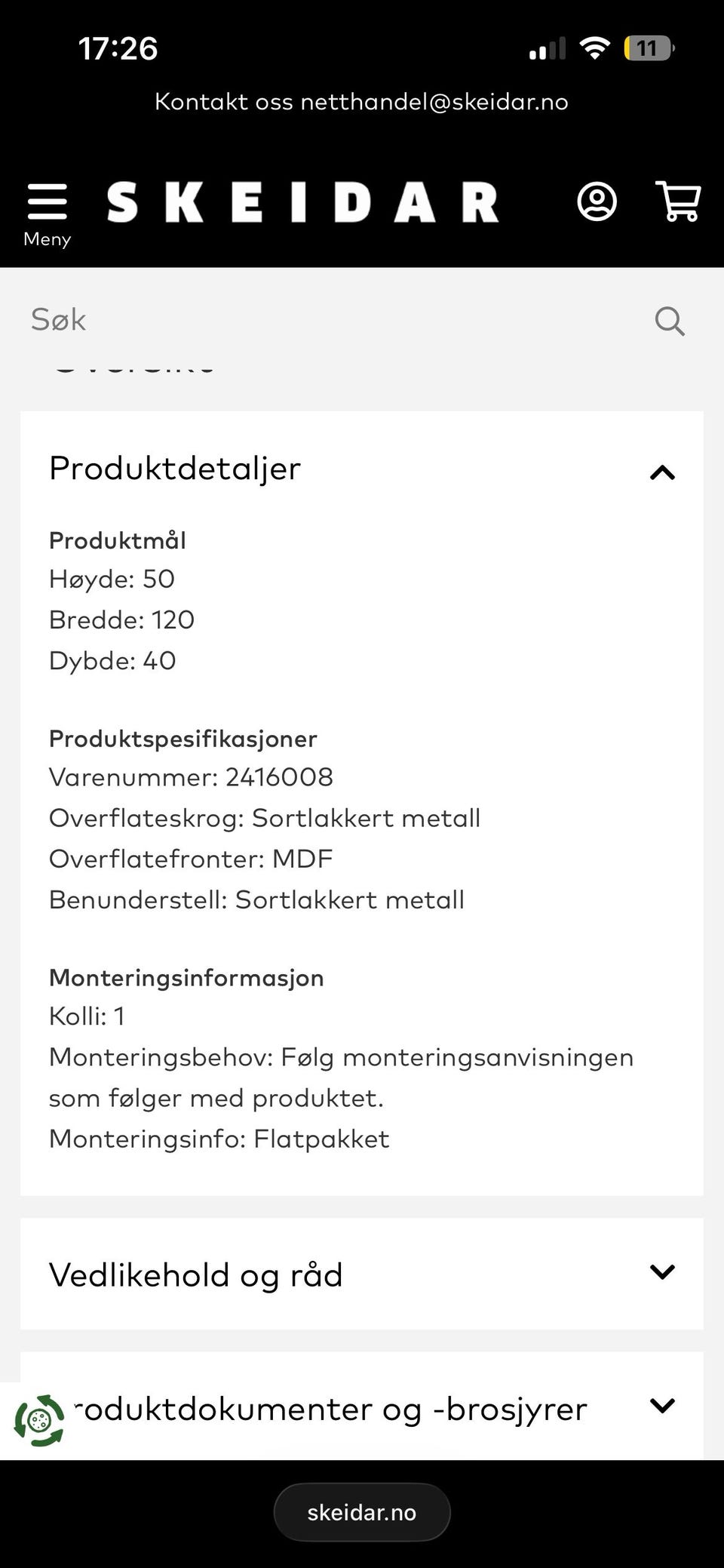Focus the Søk search input field
Screen dimensions: 724x1568
click(332, 320)
